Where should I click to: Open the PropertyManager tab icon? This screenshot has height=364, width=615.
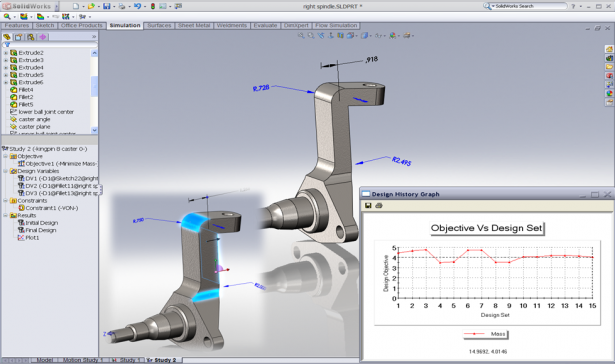18,37
